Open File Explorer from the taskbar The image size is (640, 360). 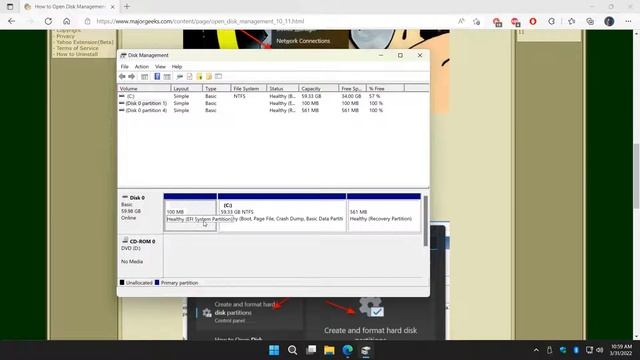point(329,350)
